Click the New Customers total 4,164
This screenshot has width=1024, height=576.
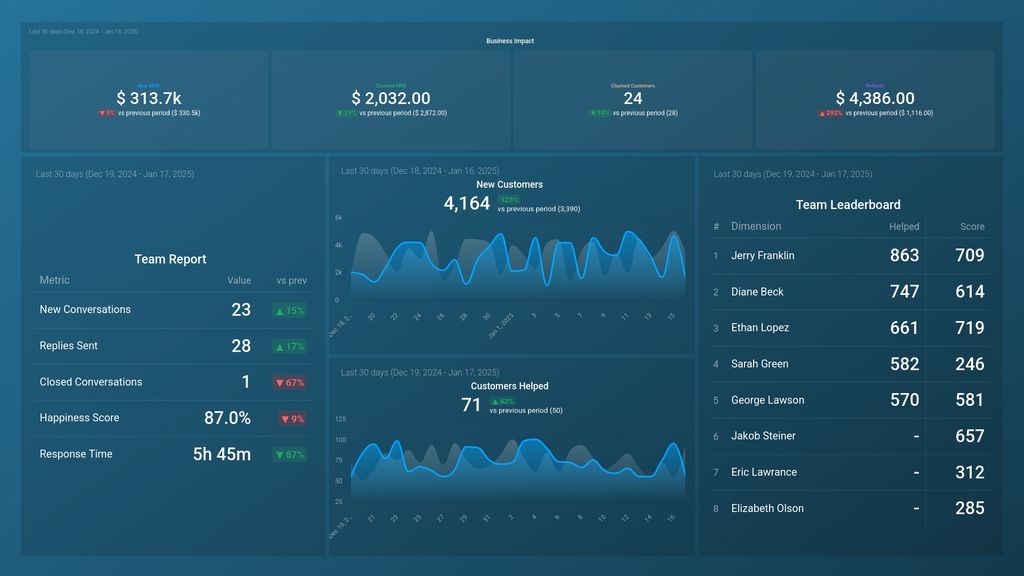[x=467, y=204]
